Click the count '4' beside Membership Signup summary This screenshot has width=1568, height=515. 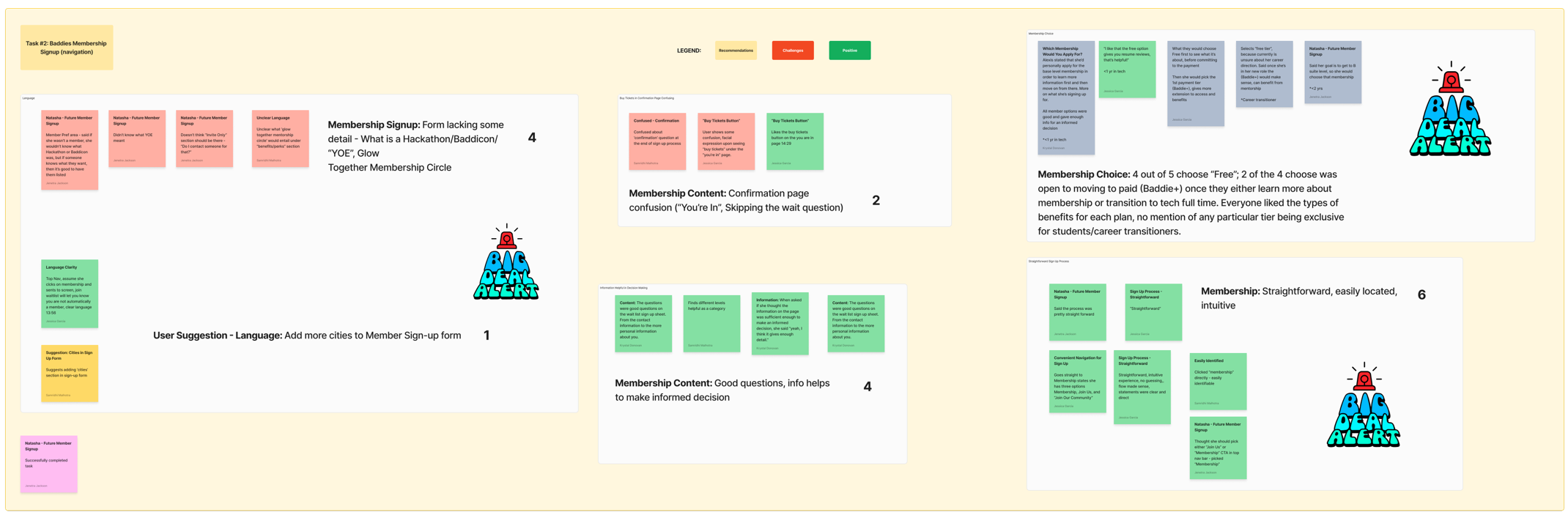532,138
